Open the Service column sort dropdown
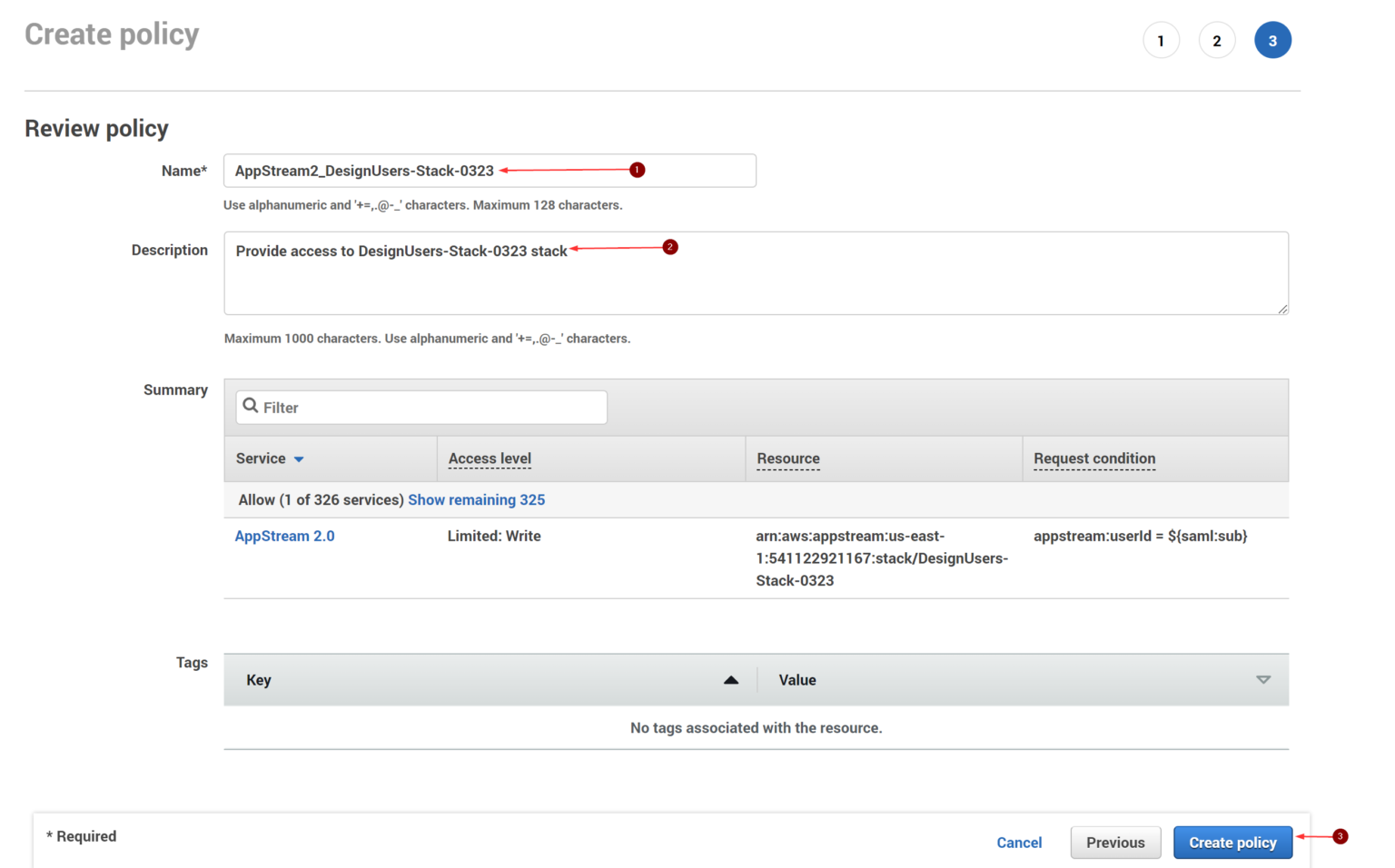Viewport: 1395px width, 868px height. tap(299, 459)
